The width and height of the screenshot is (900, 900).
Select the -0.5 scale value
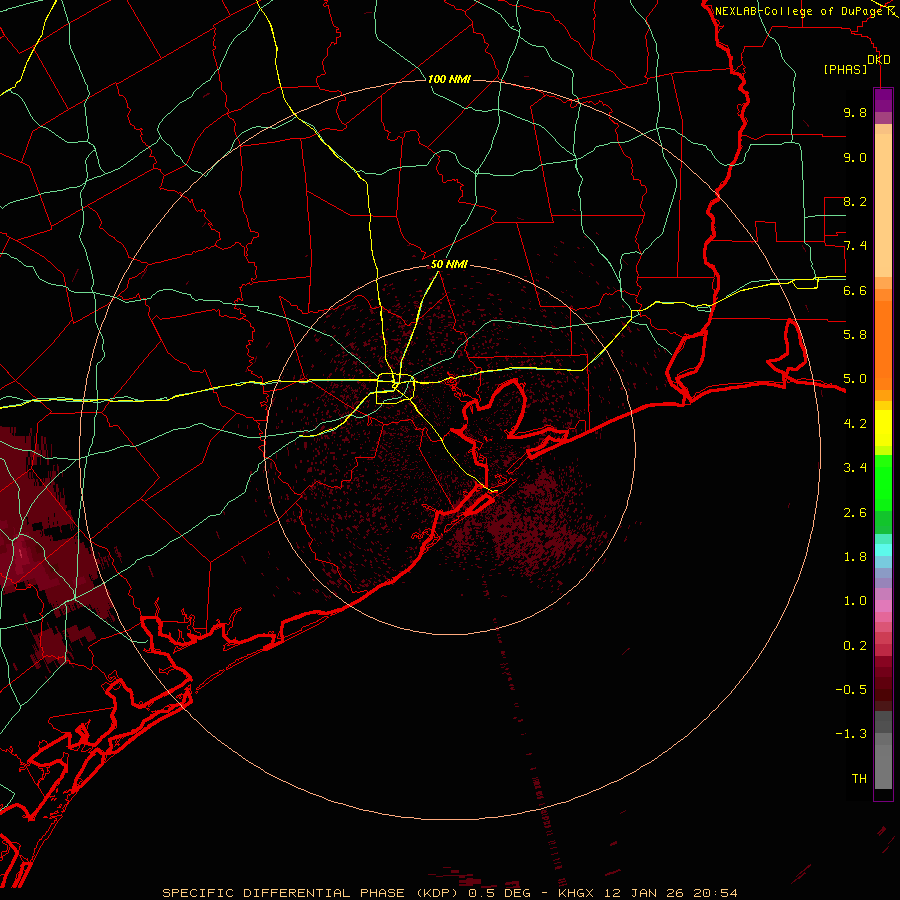(x=851, y=690)
